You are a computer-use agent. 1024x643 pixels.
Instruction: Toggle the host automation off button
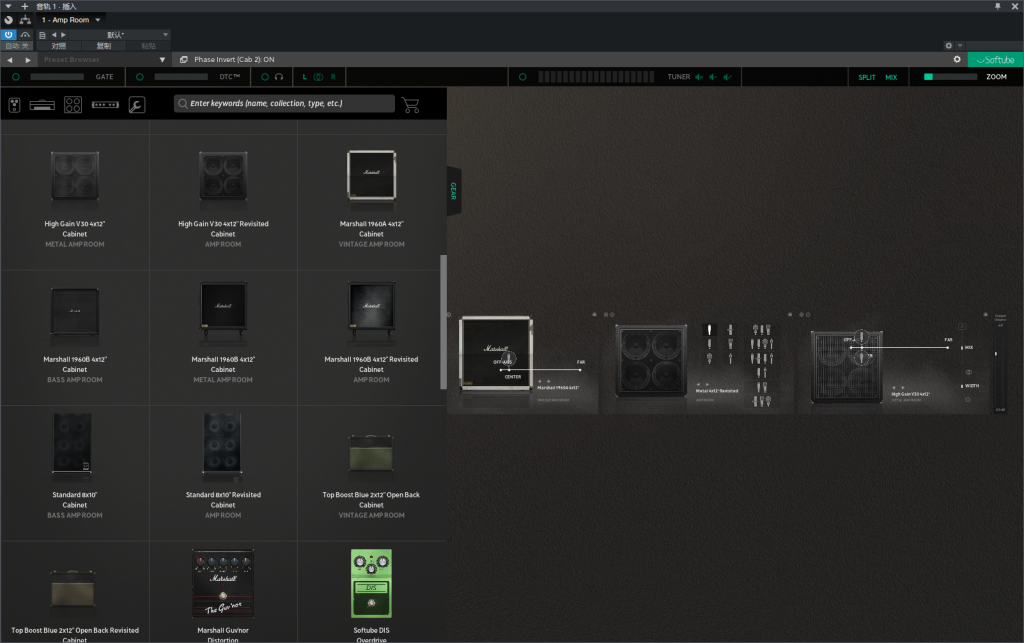[16, 46]
